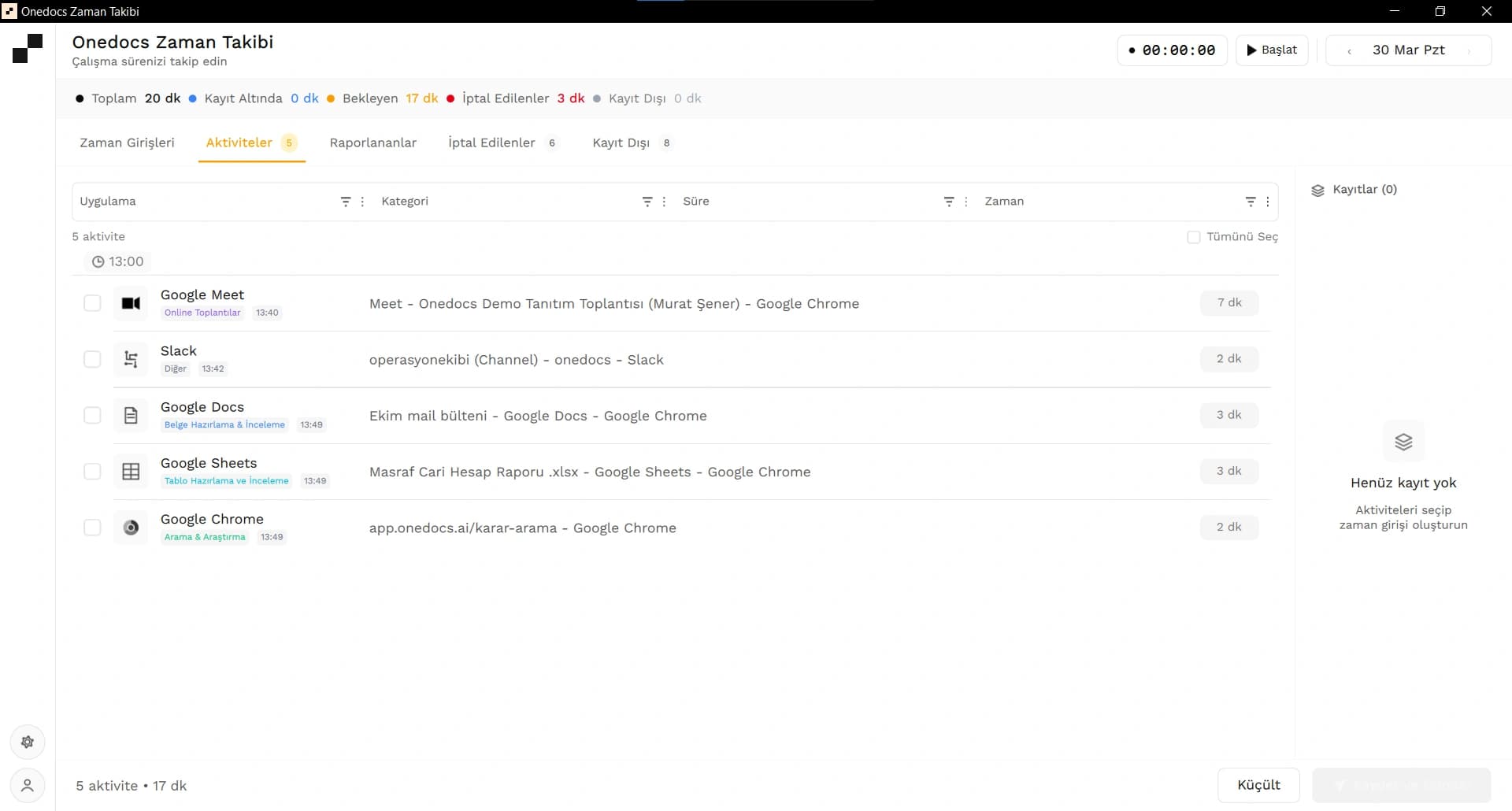Click the Onedocs logo icon

28,49
